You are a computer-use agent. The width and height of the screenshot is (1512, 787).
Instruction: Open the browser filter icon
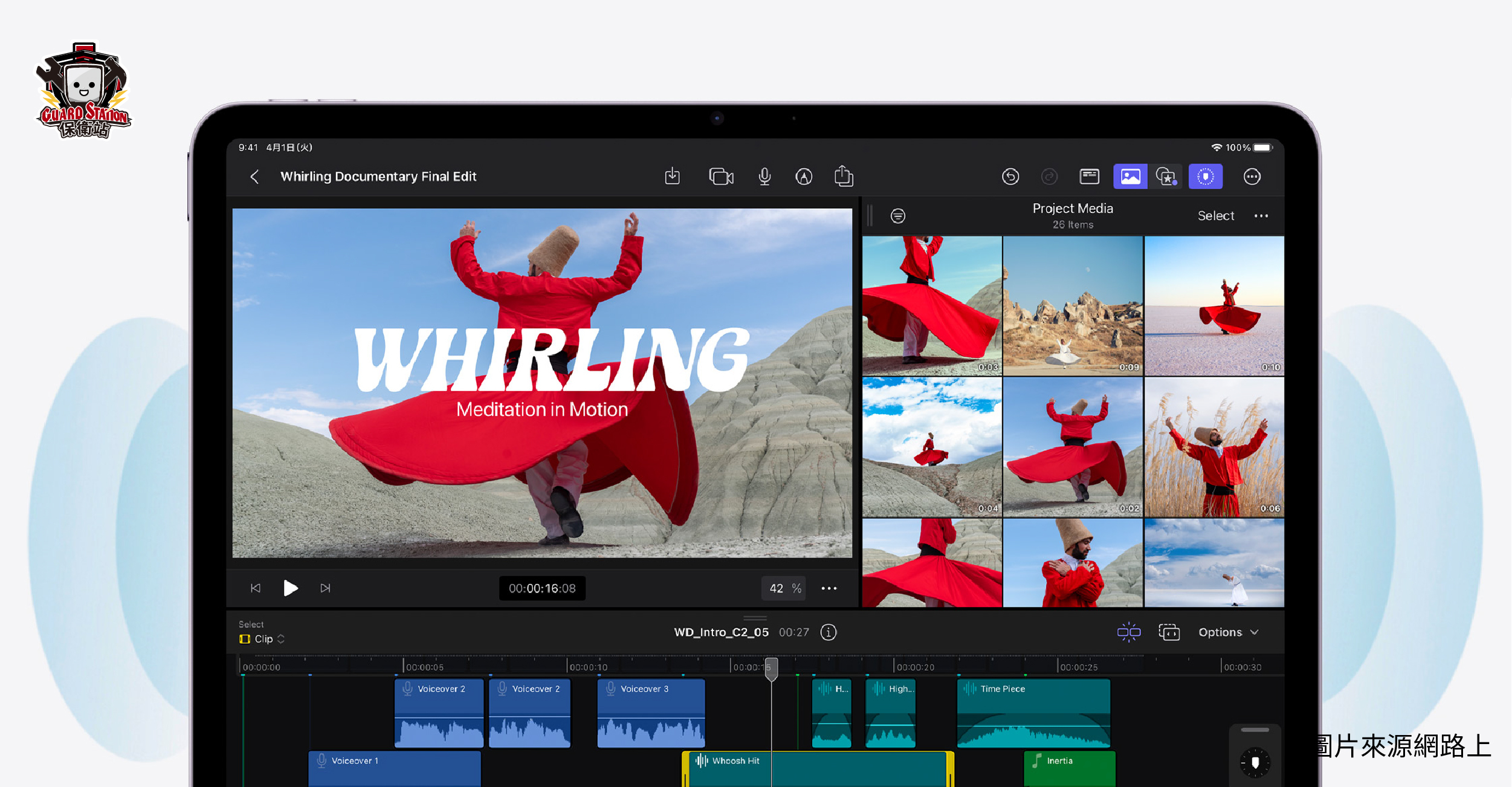pos(898,216)
